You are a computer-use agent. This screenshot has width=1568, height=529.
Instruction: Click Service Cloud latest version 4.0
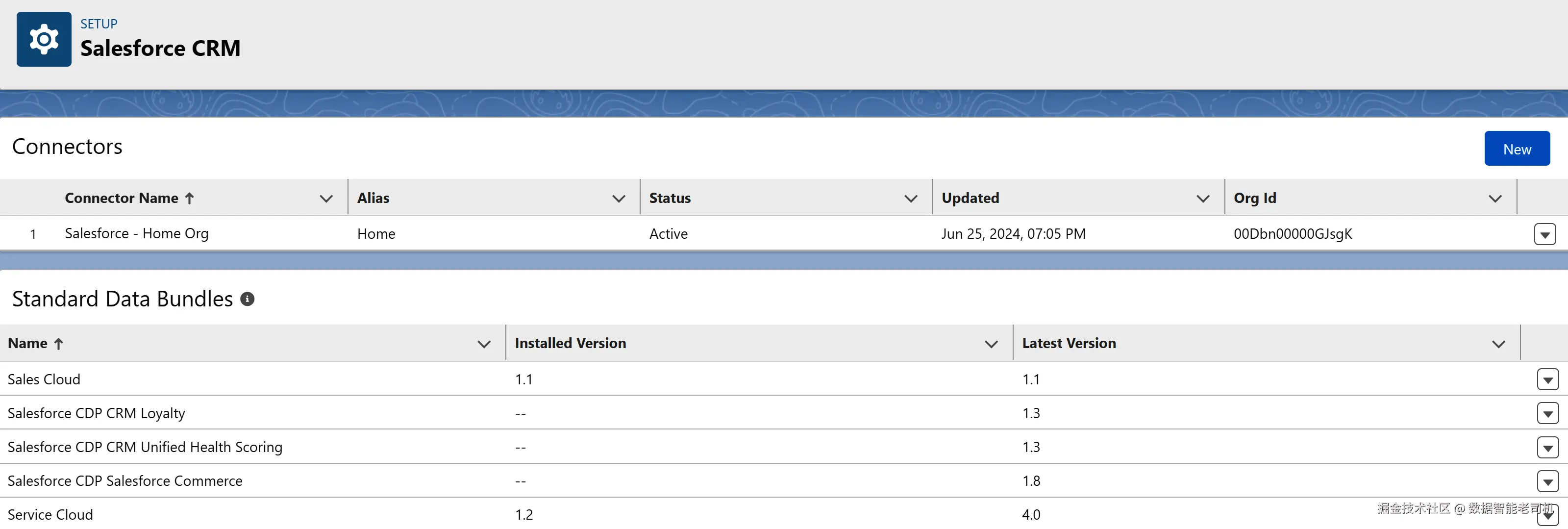point(1031,515)
